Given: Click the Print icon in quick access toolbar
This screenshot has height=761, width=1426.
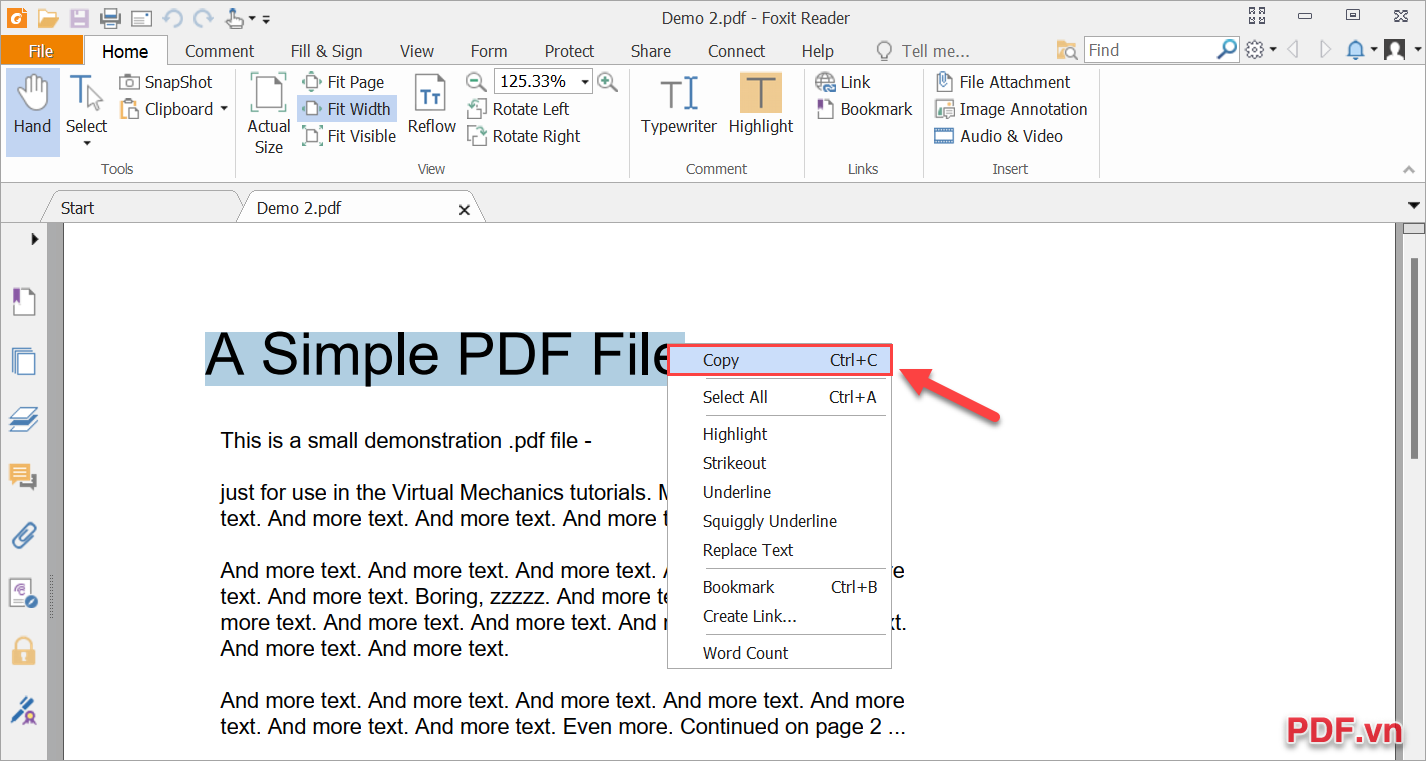Looking at the screenshot, I should click(x=110, y=17).
